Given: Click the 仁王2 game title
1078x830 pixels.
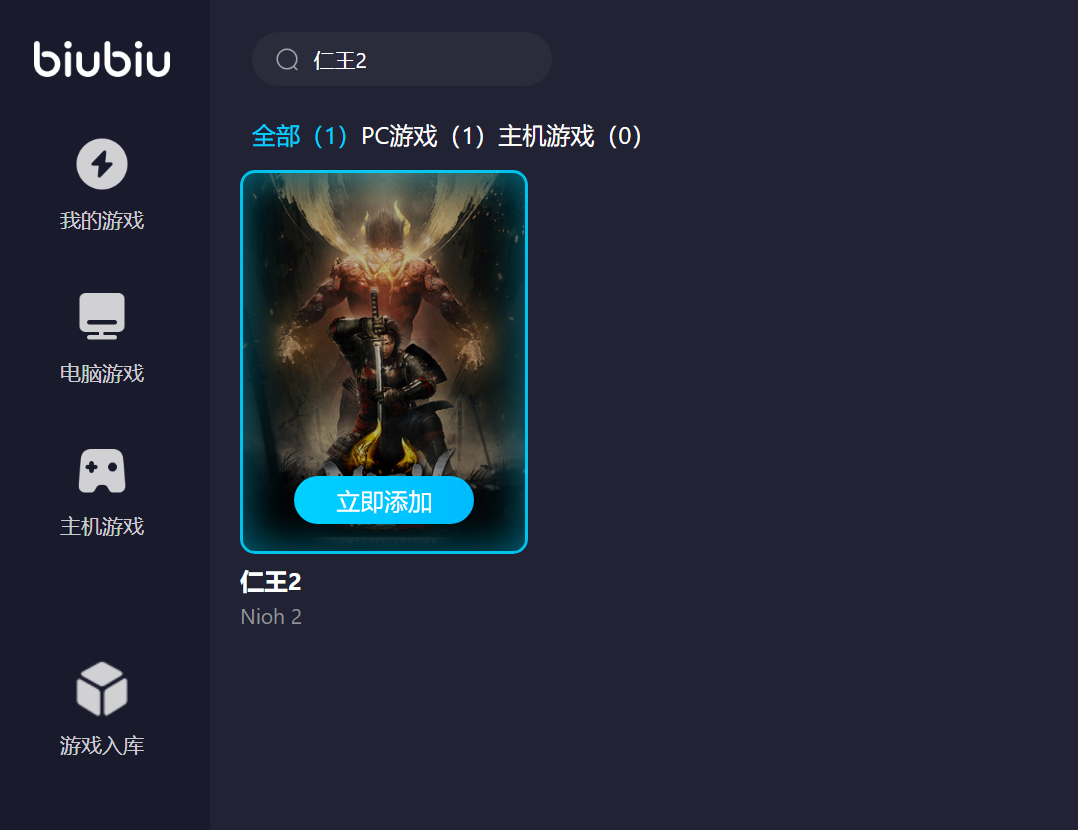Looking at the screenshot, I should (271, 582).
